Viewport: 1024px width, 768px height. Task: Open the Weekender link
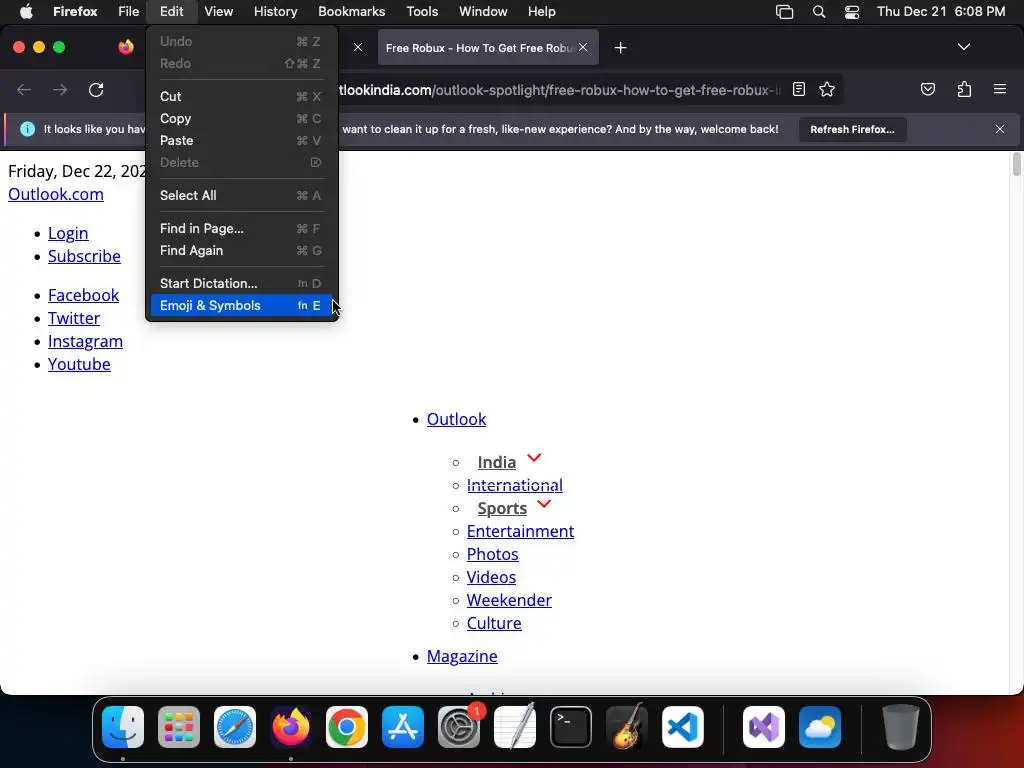[509, 600]
